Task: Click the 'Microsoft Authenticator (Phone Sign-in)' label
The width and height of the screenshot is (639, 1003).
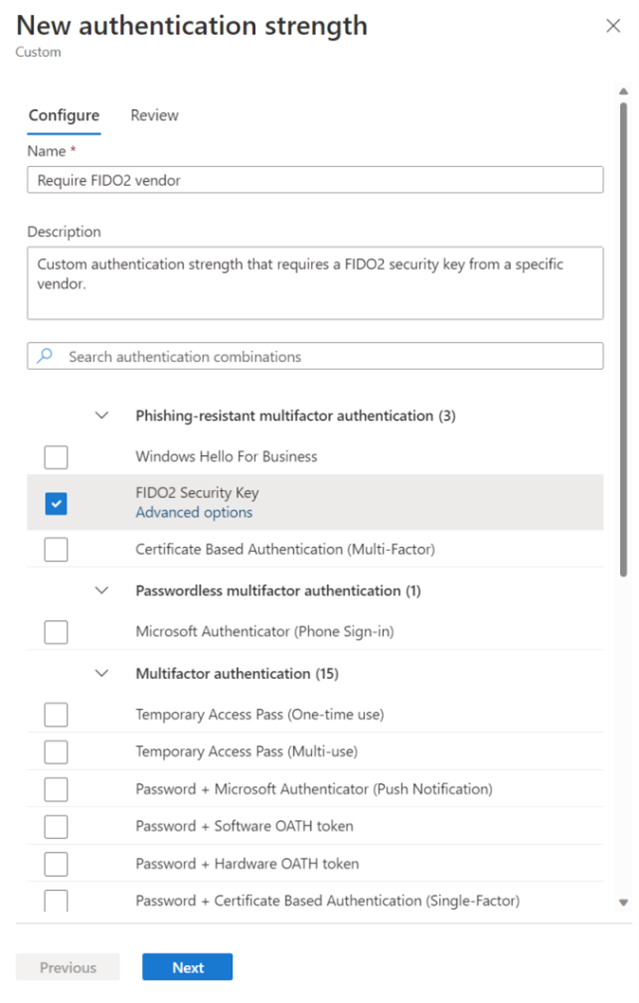Action: [265, 632]
